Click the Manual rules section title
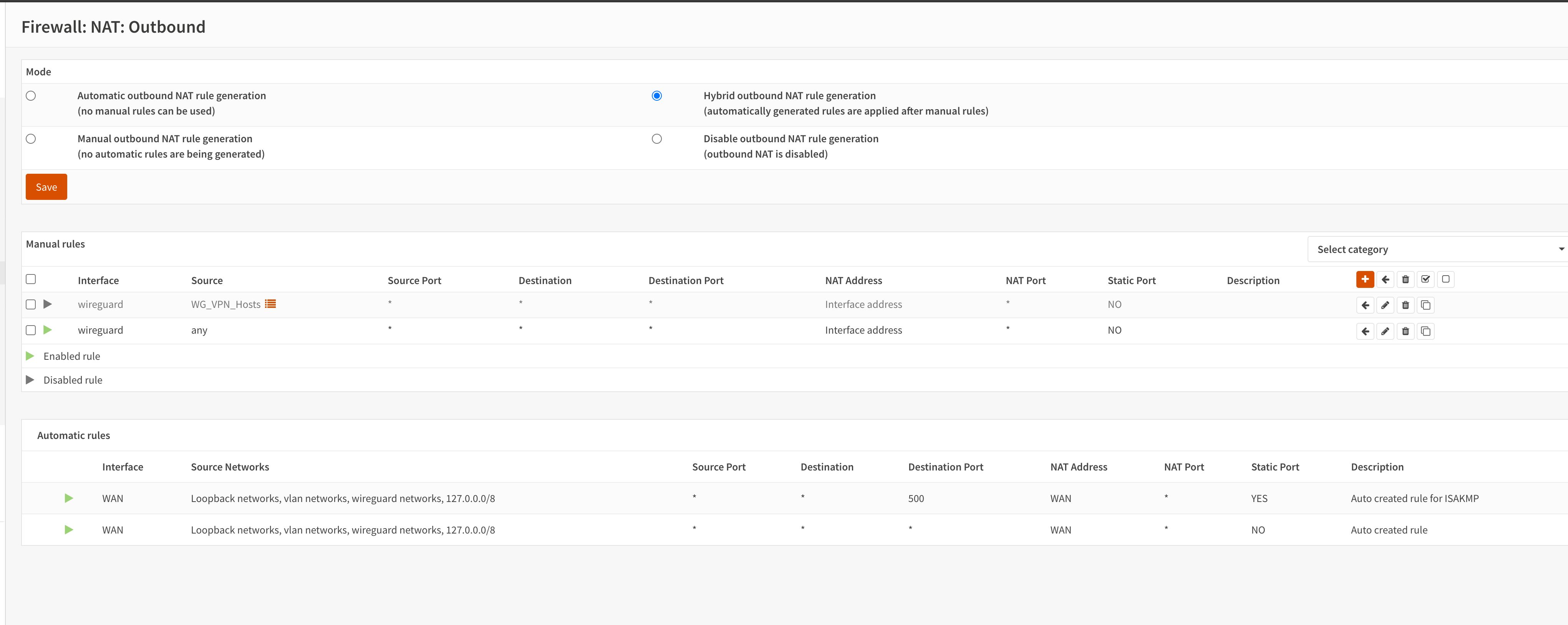 point(55,244)
